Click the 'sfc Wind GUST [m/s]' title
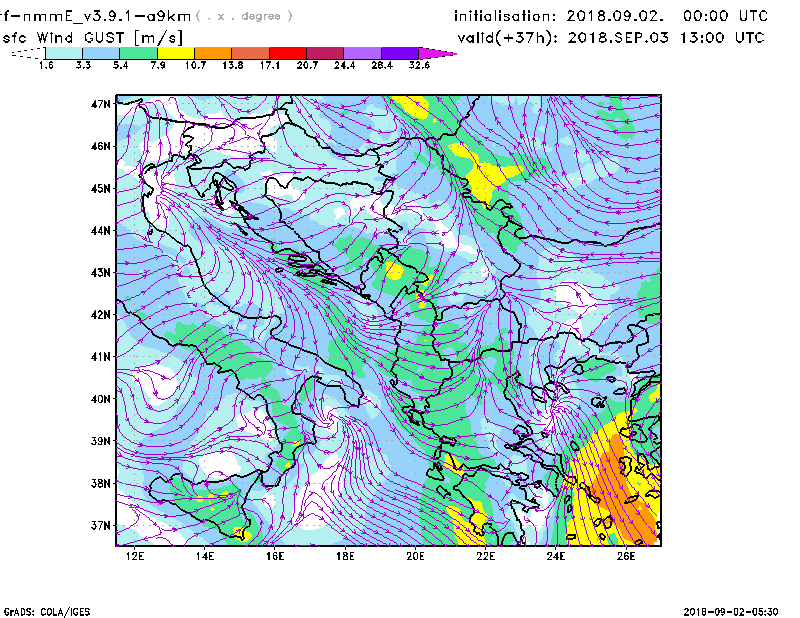This screenshot has width=800, height=618. coord(92,38)
